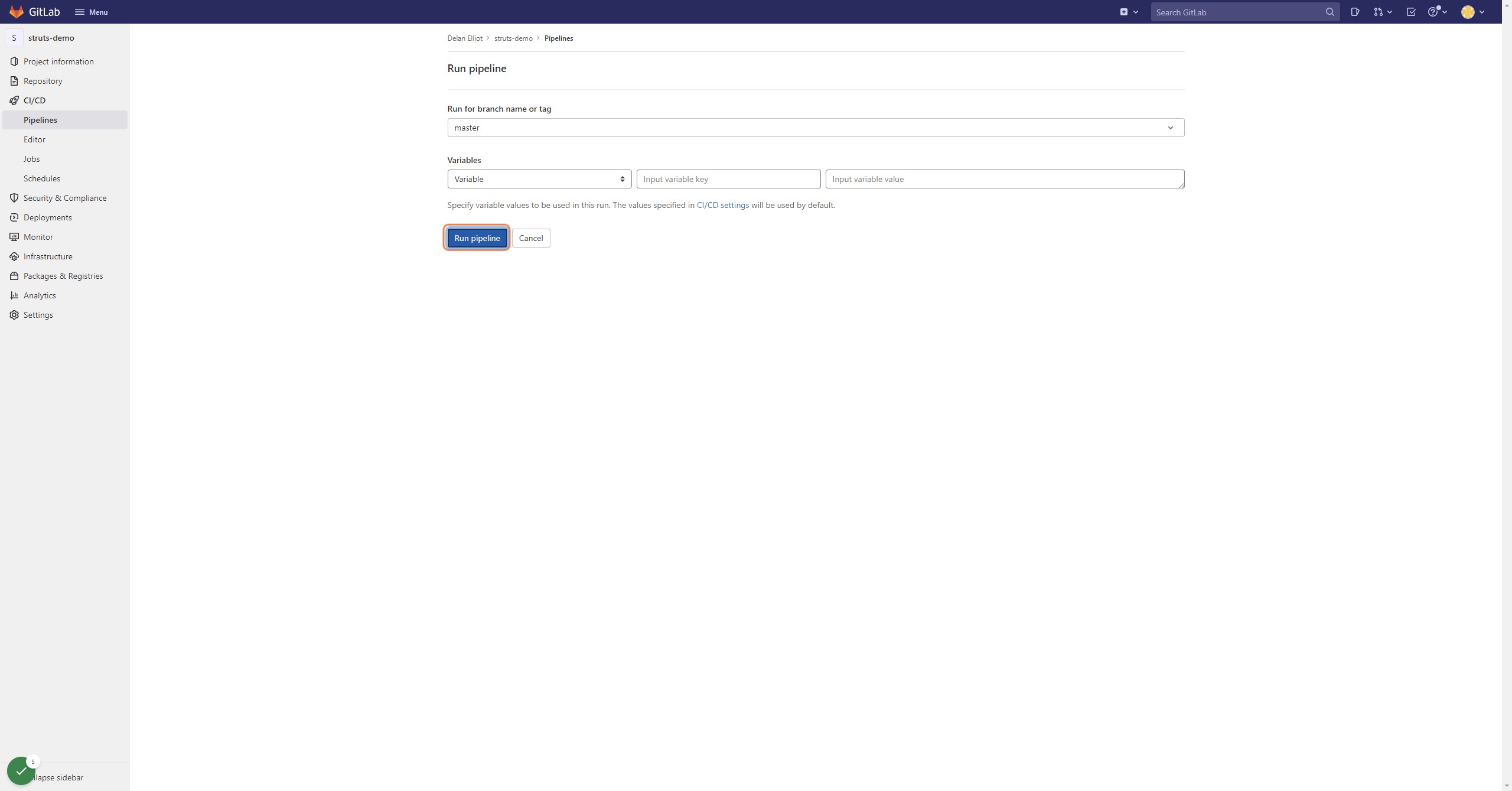
Task: Open the merge requests dropdown
Action: 1383,12
